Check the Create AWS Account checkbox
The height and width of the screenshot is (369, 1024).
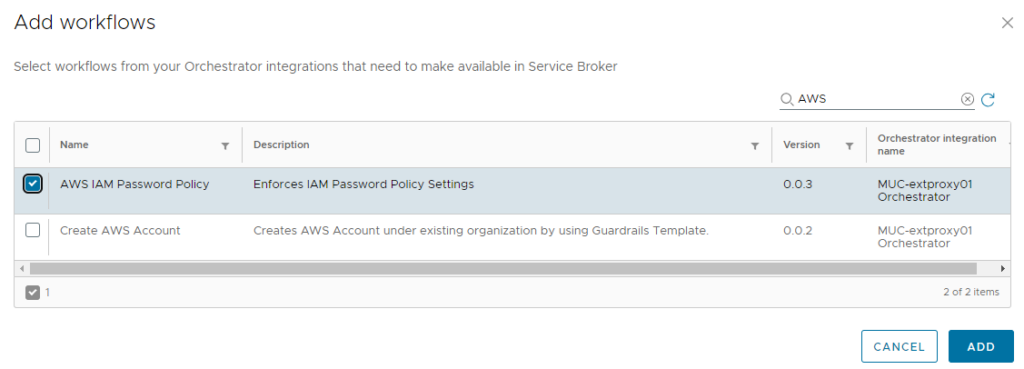[33, 230]
